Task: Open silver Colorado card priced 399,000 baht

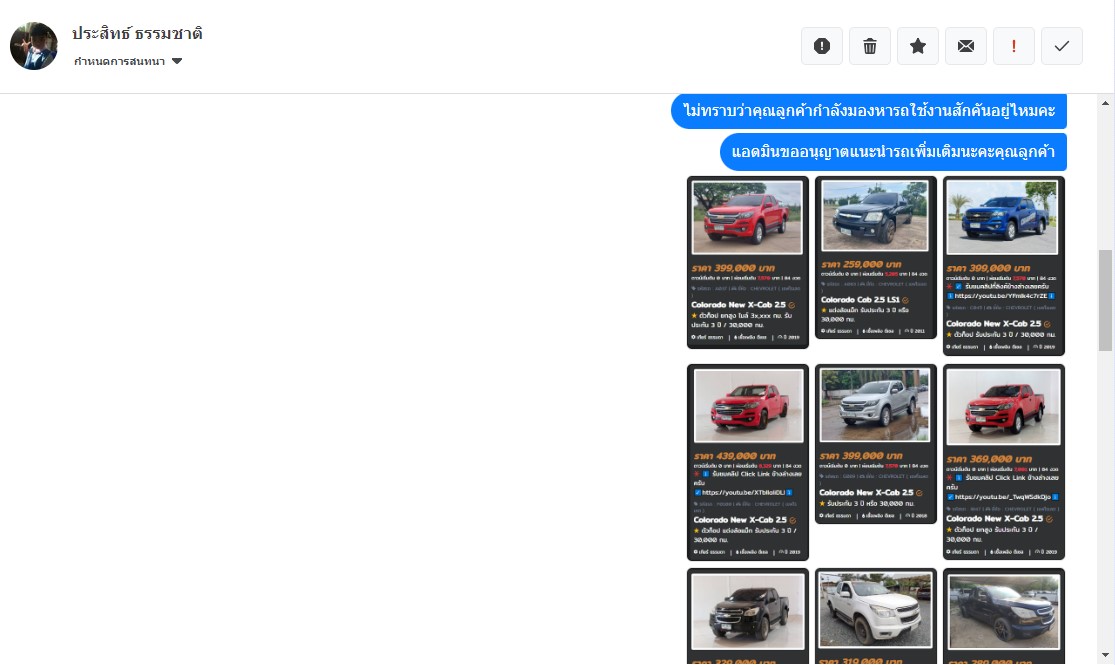Action: (875, 444)
